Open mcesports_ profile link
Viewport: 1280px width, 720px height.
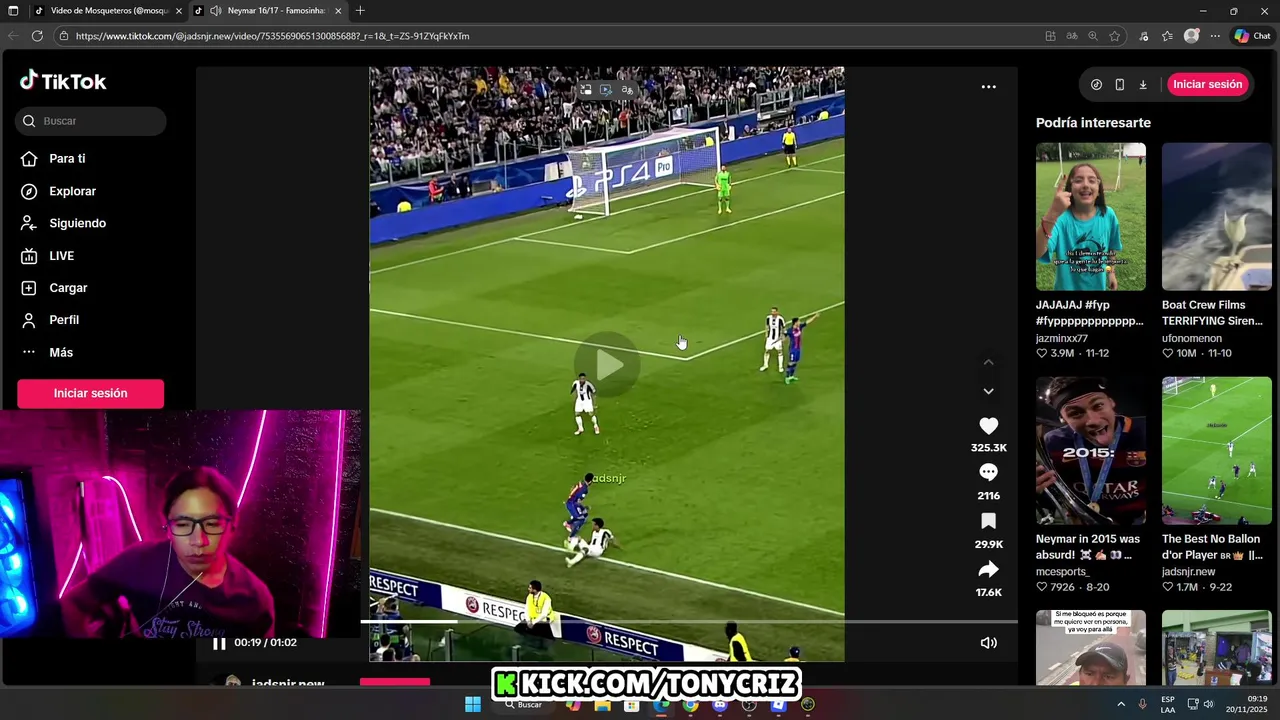click(x=1062, y=572)
